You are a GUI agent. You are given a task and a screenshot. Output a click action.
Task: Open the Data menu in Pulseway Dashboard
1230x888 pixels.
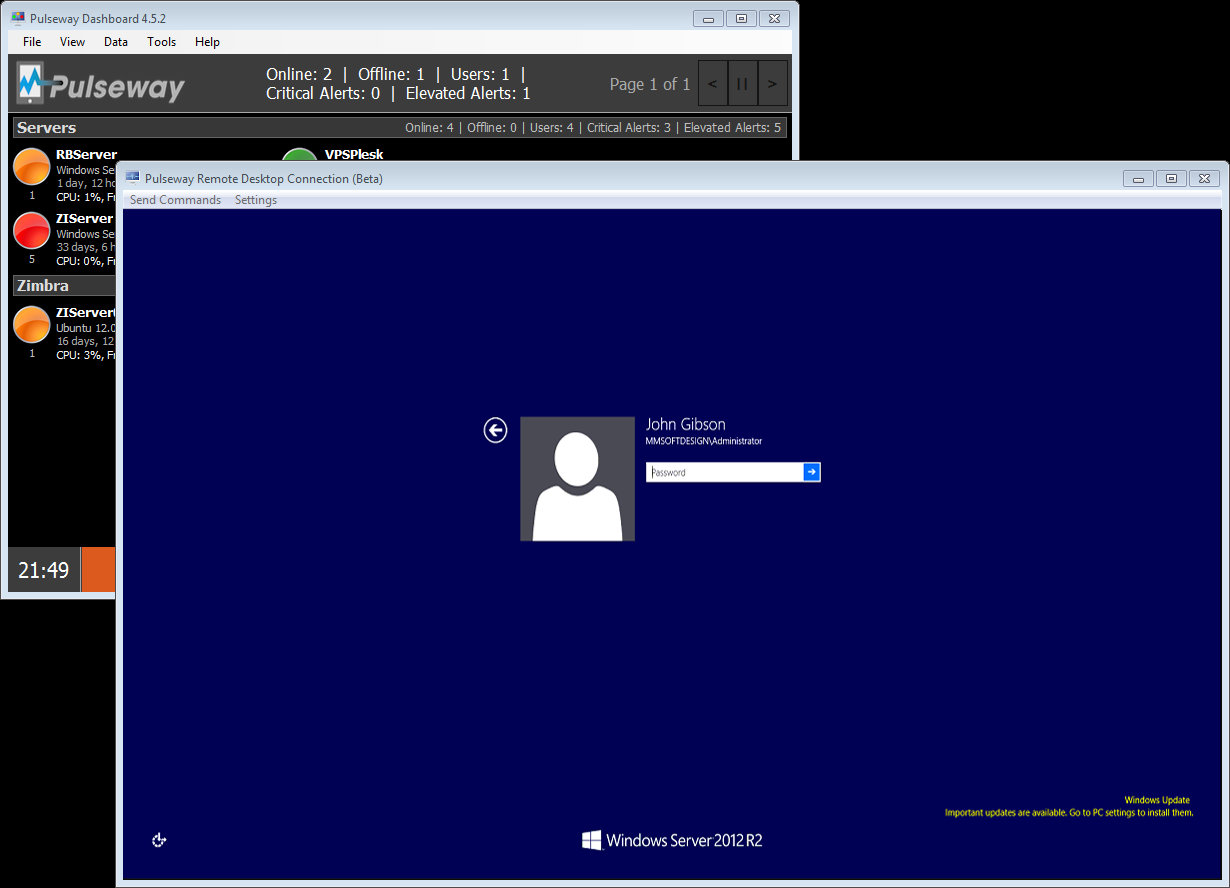[x=116, y=42]
